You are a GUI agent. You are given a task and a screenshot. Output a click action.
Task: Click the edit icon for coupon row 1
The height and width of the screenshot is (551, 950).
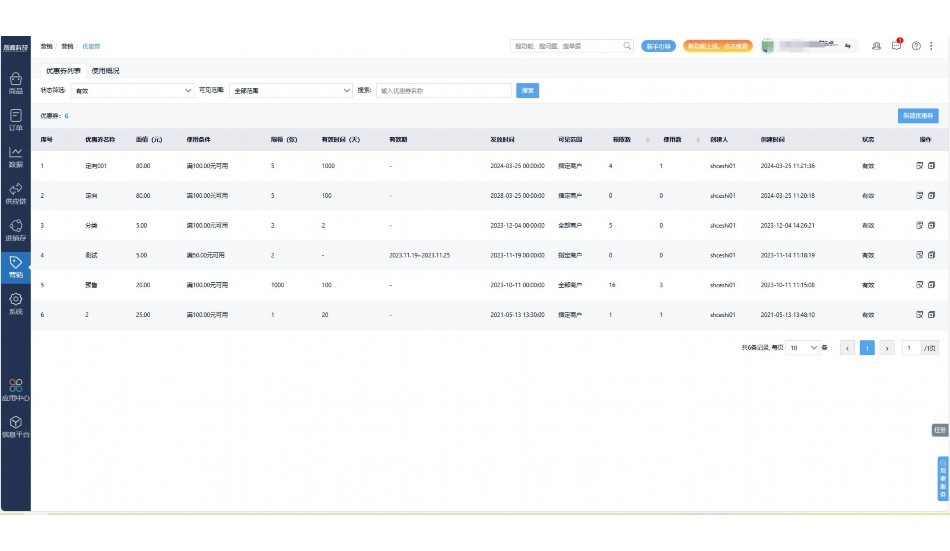[x=919, y=165]
